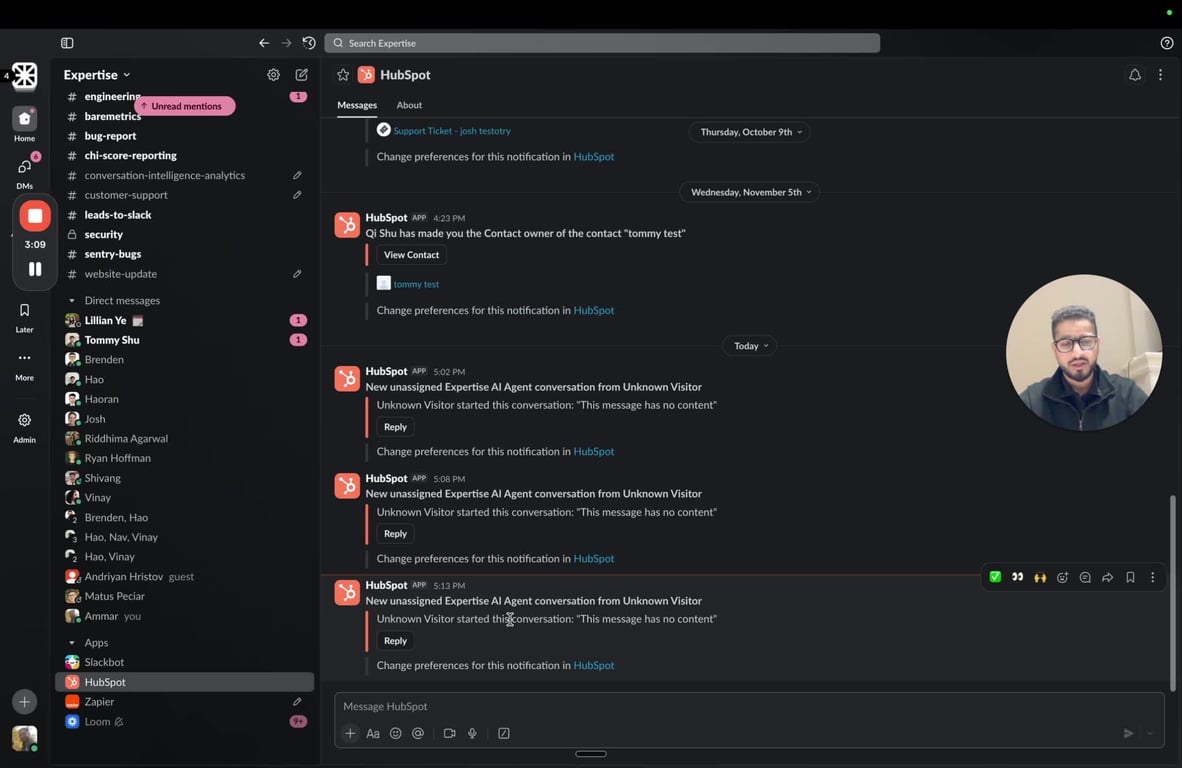
Task: Open emoji picker in composer
Action: point(395,733)
